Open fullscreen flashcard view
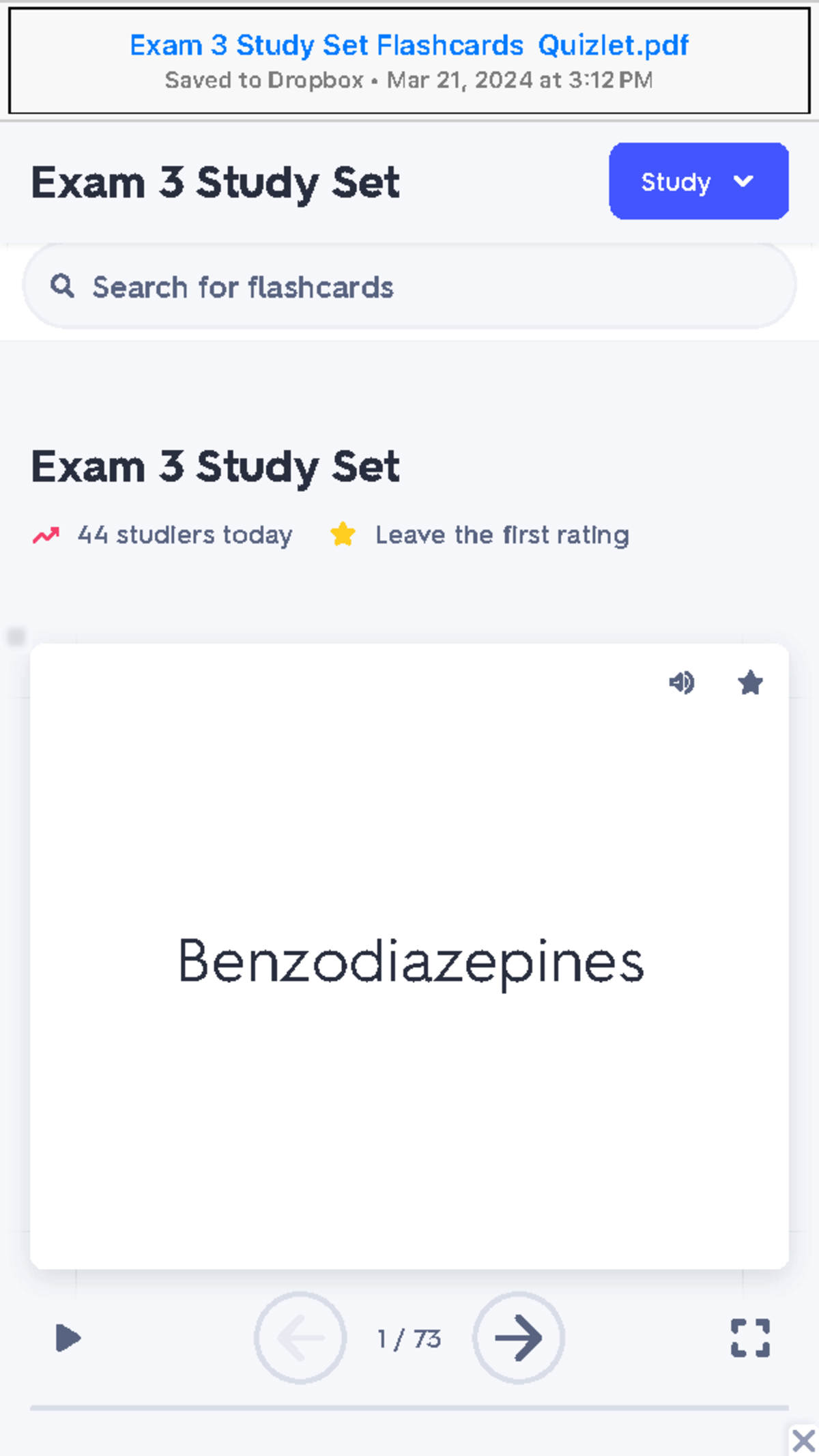Screen dimensions: 819x1456 (751, 1339)
